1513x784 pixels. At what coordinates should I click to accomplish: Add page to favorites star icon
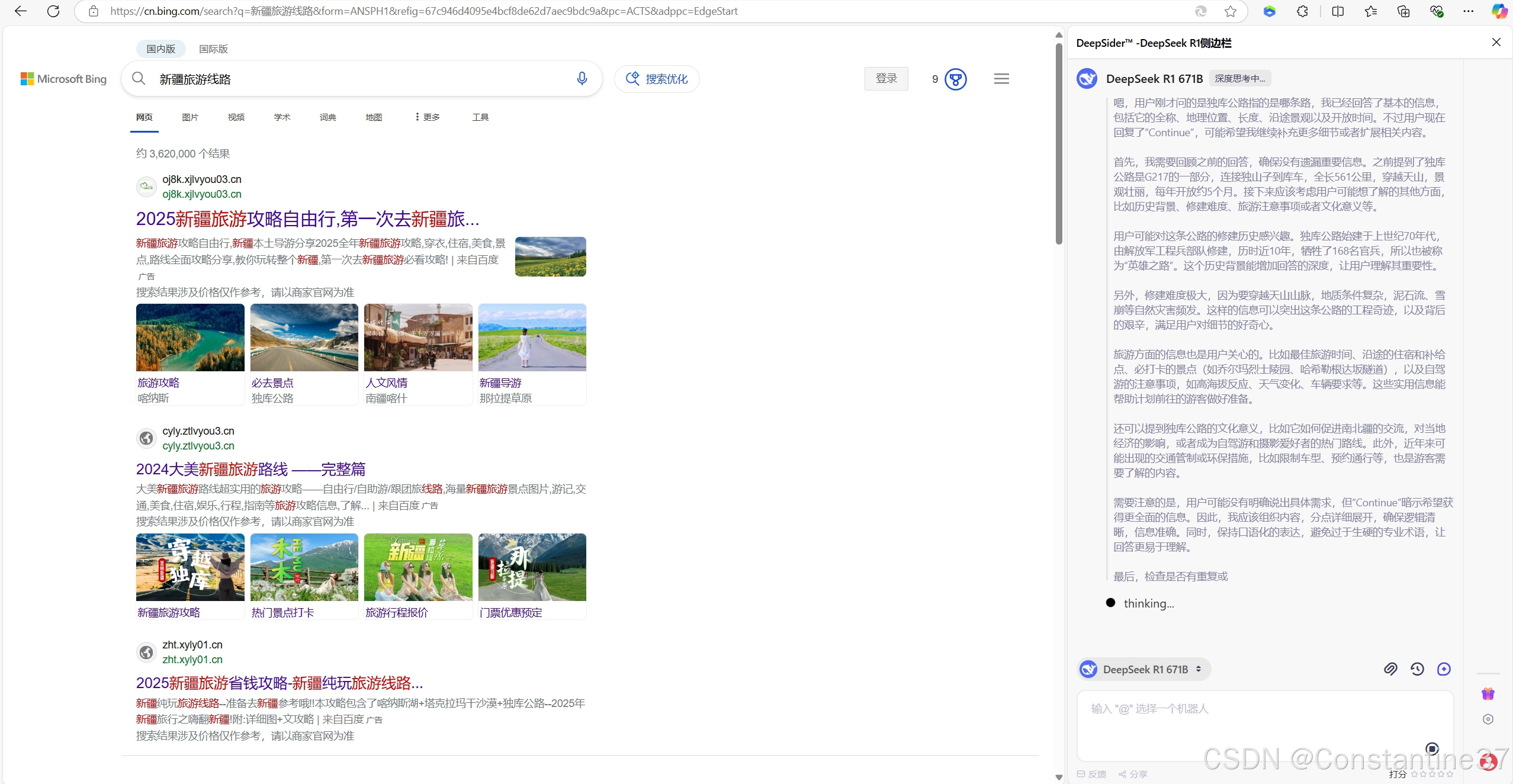tap(1231, 11)
